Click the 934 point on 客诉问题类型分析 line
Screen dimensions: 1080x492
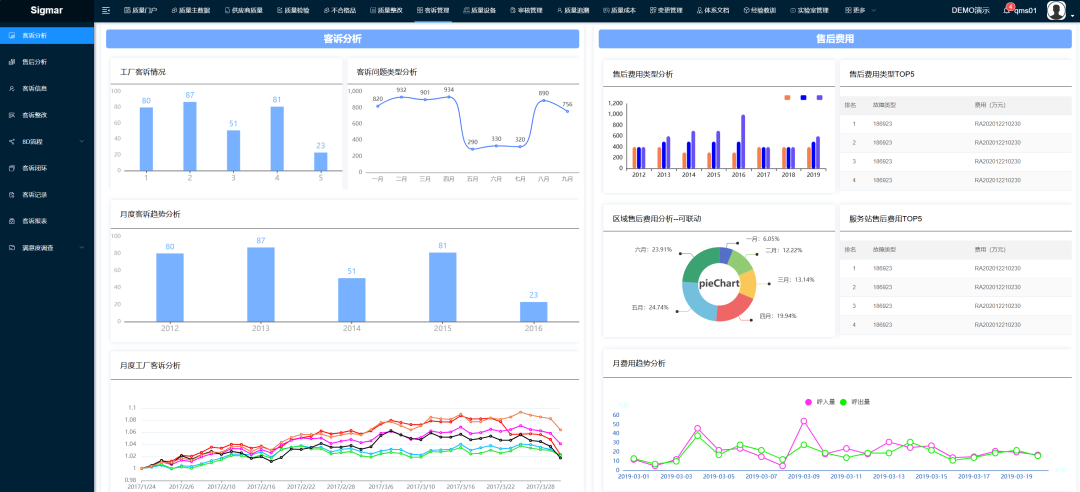click(x=449, y=96)
